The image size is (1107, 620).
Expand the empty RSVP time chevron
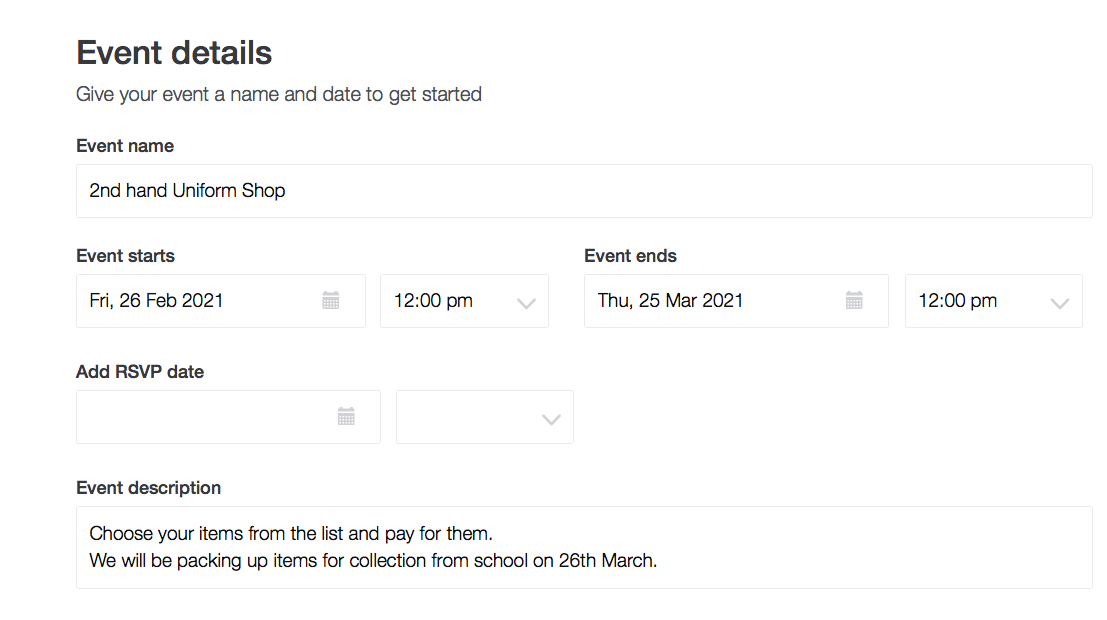(x=551, y=419)
